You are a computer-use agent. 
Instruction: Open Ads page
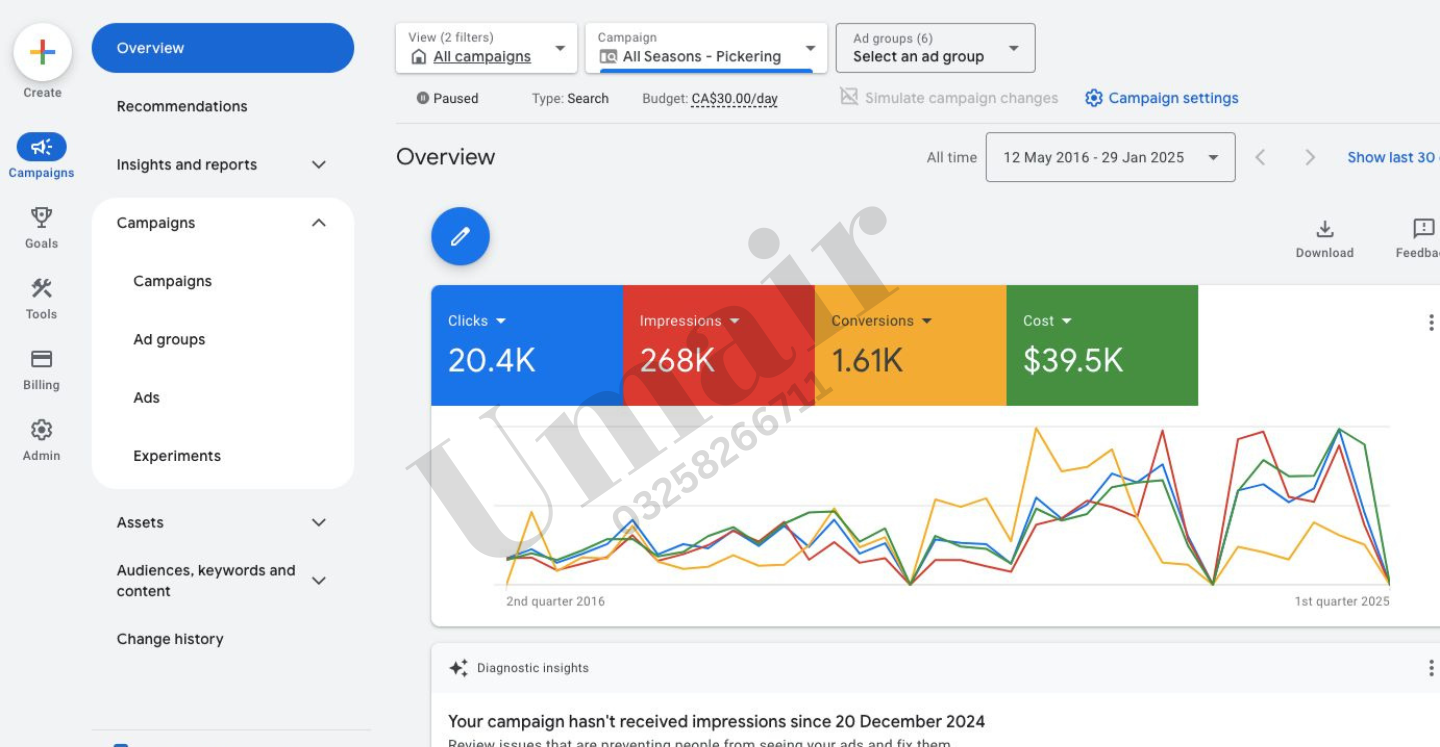(x=146, y=397)
